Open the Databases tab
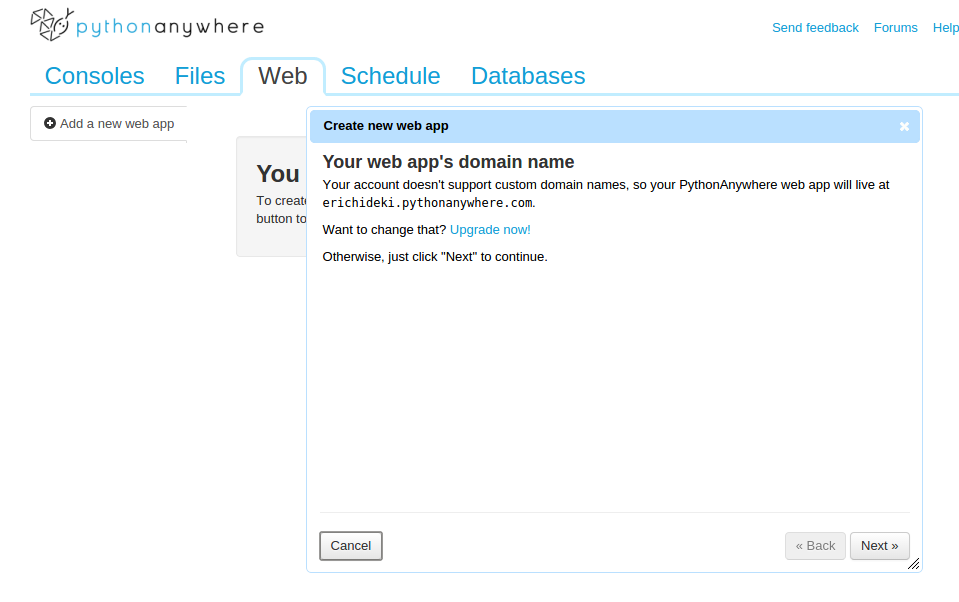 pyautogui.click(x=528, y=76)
